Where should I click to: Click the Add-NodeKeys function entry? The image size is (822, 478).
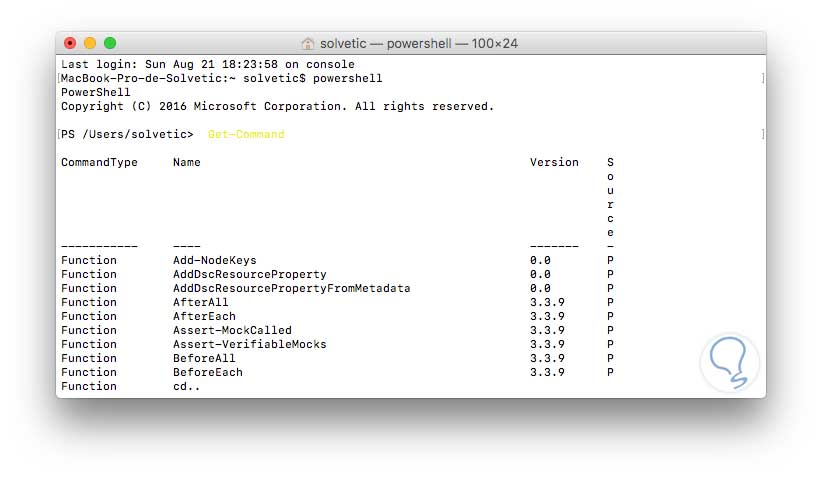coord(214,260)
